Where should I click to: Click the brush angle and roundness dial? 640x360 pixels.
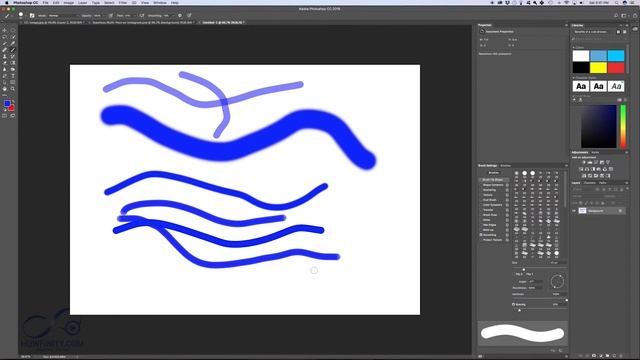[x=557, y=282]
